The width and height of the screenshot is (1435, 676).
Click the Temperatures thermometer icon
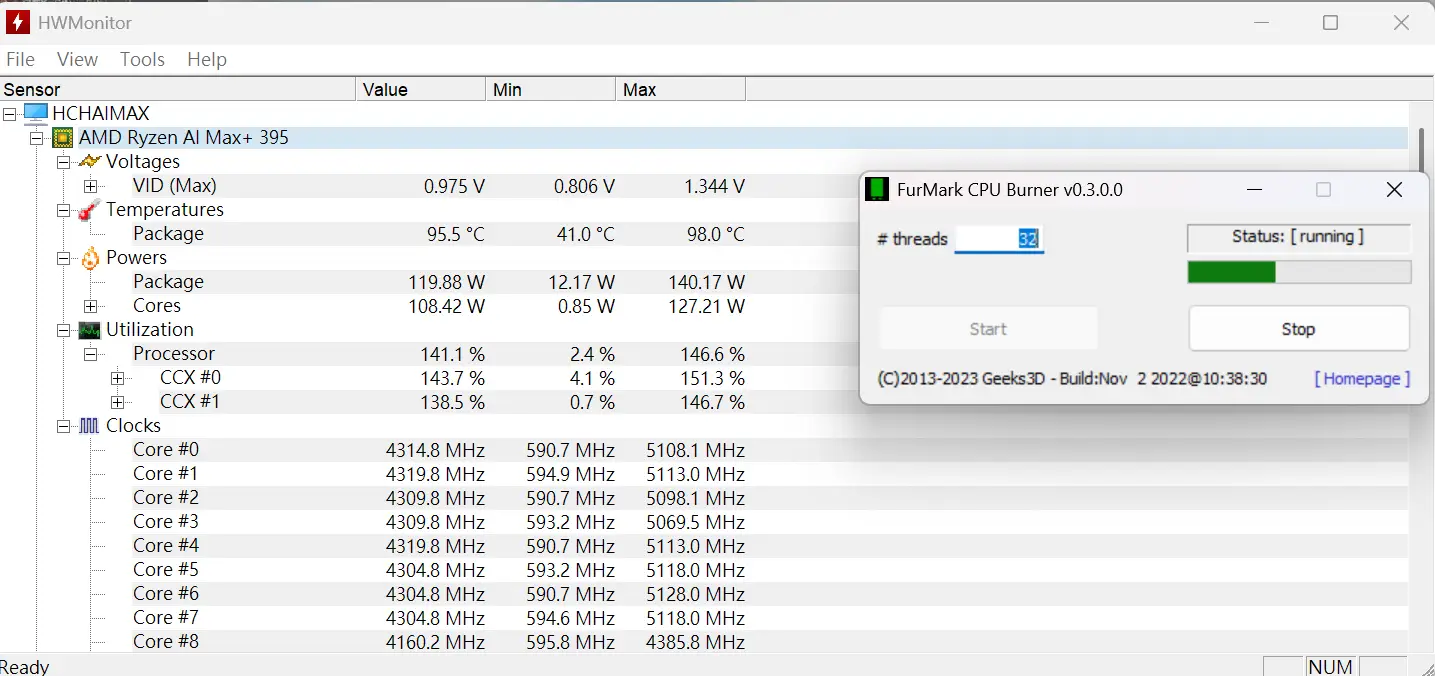90,209
